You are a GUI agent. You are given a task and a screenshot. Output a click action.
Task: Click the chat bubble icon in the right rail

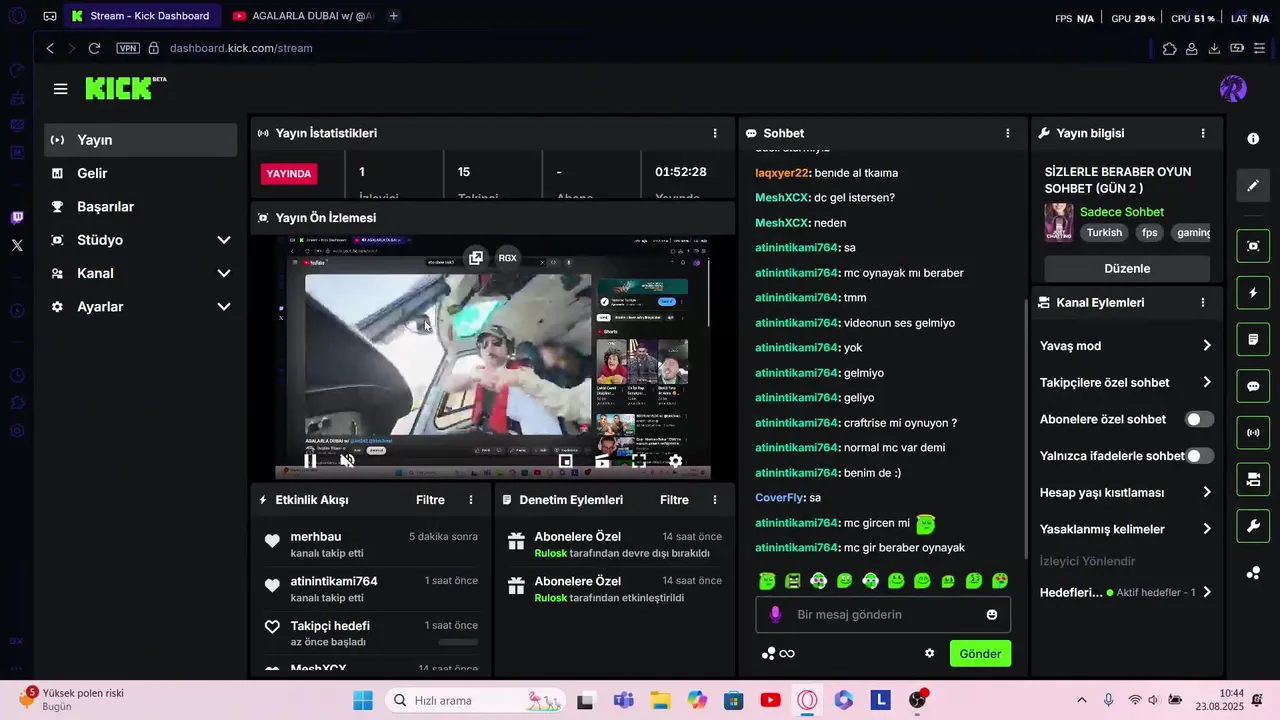coord(1253,386)
